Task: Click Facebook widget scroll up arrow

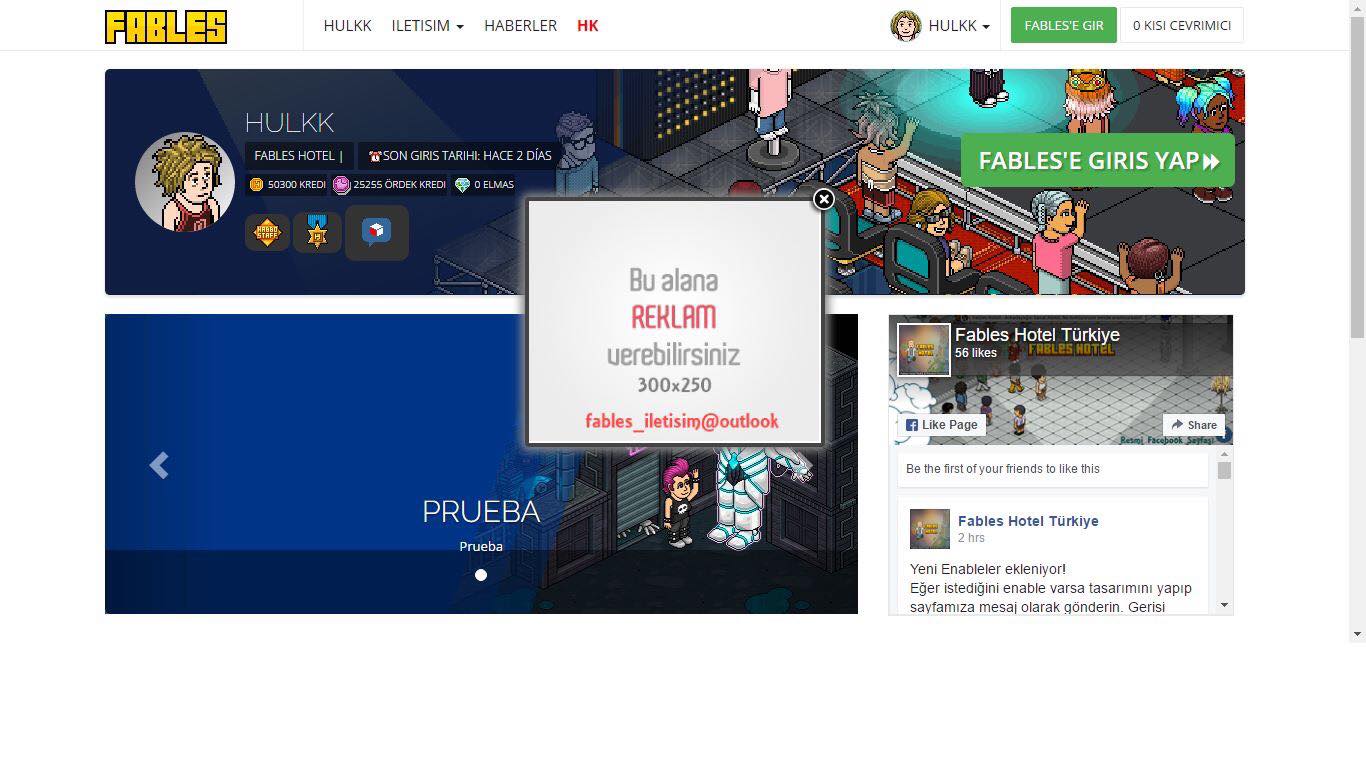Action: coord(1224,456)
